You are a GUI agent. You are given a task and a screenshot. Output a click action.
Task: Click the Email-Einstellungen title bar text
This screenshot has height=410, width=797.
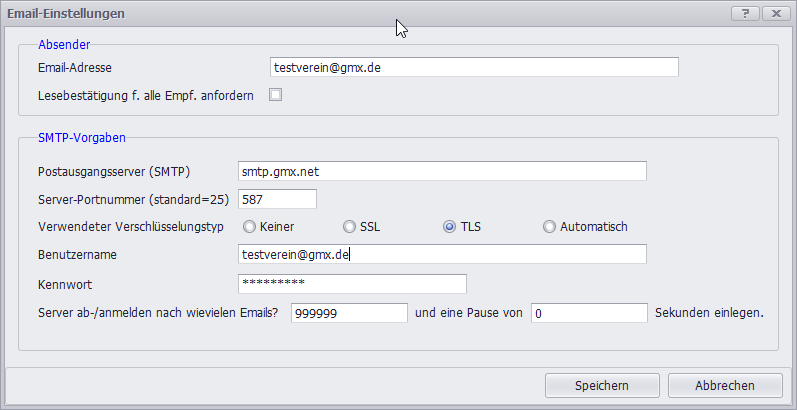(66, 13)
